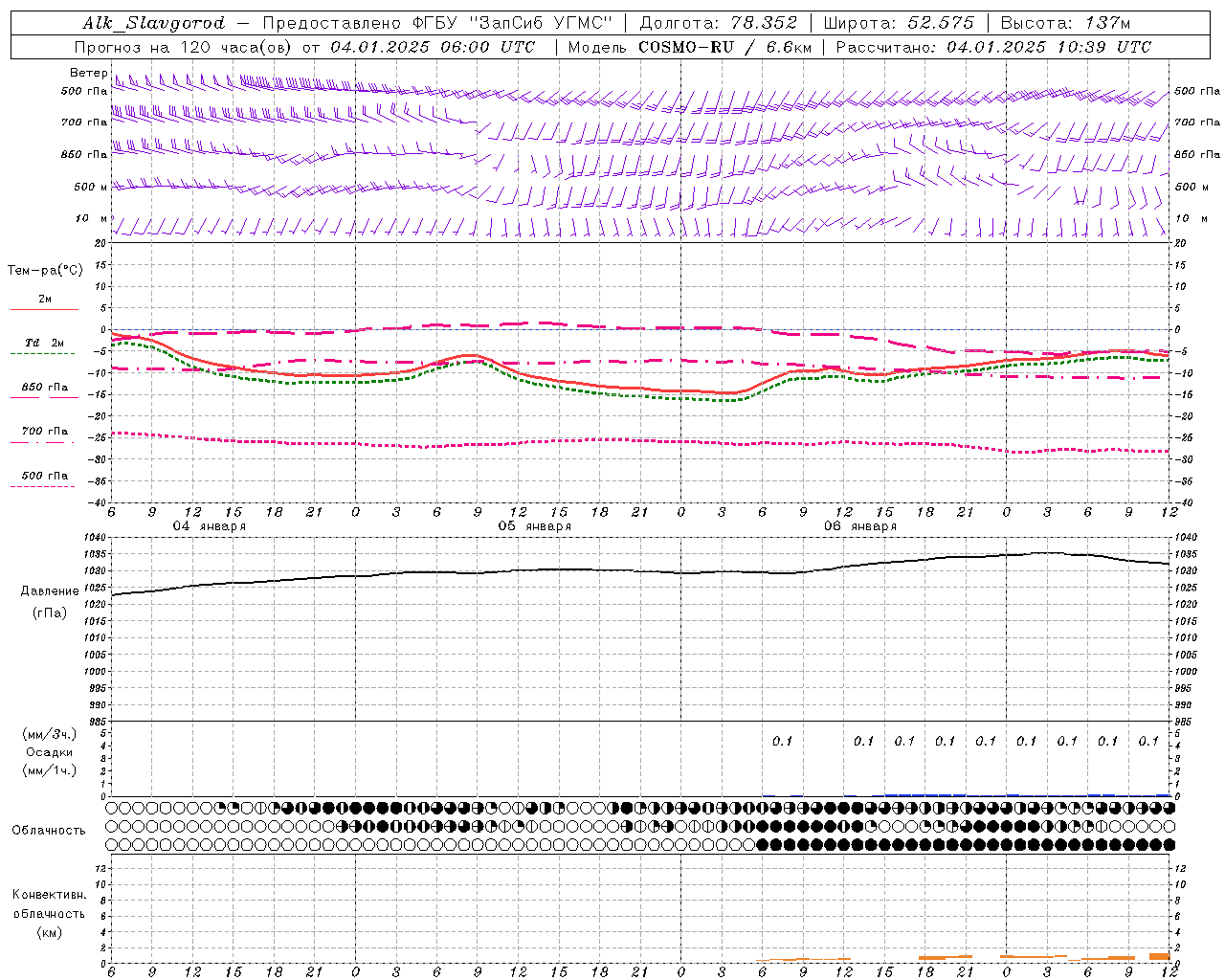This screenshot has height=980, width=1225.
Task: Click the computed time Рассчитано: 04.01.2025 10:39 UTC
Action: tap(993, 47)
